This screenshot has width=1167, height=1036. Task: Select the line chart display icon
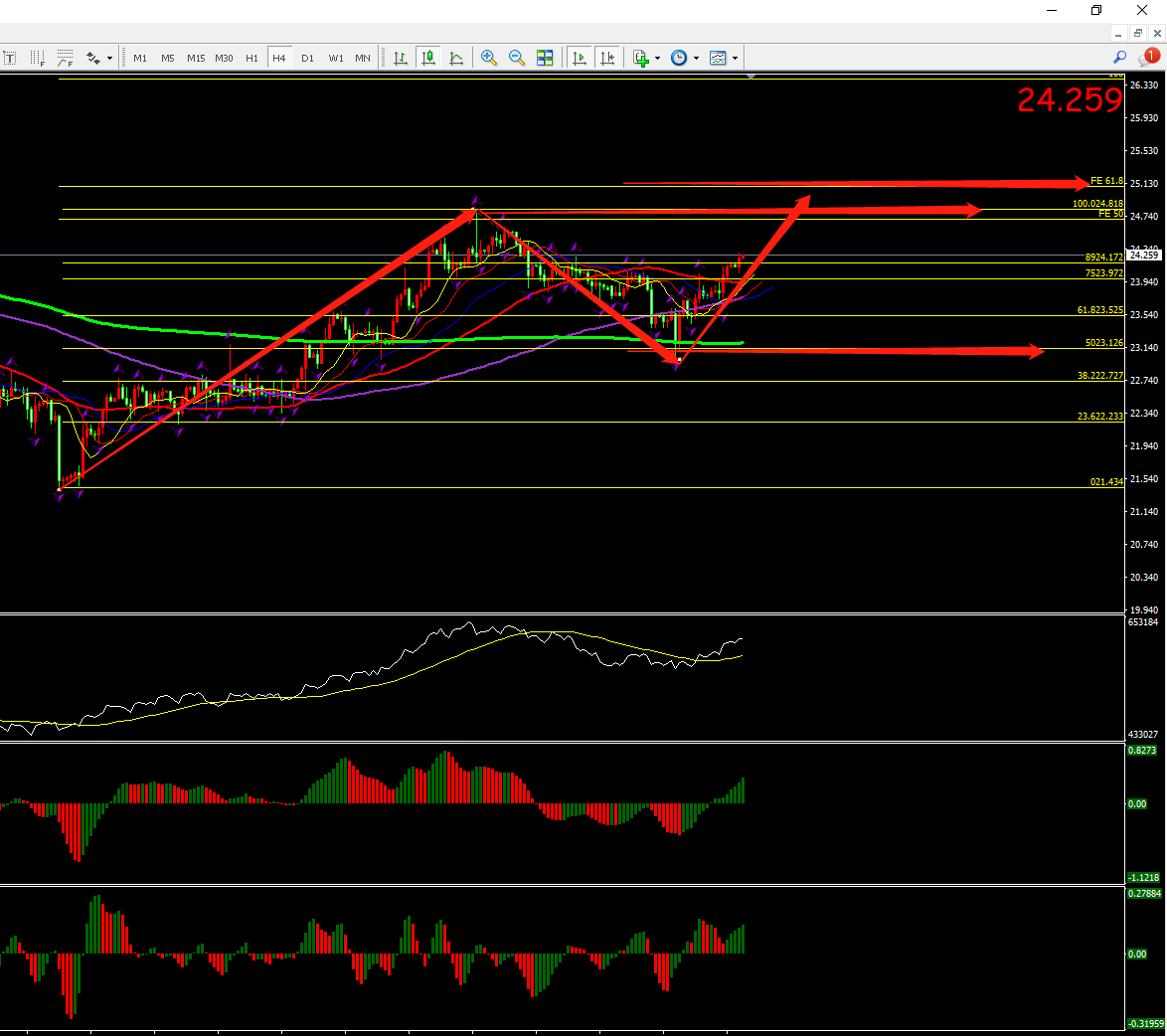pyautogui.click(x=456, y=58)
